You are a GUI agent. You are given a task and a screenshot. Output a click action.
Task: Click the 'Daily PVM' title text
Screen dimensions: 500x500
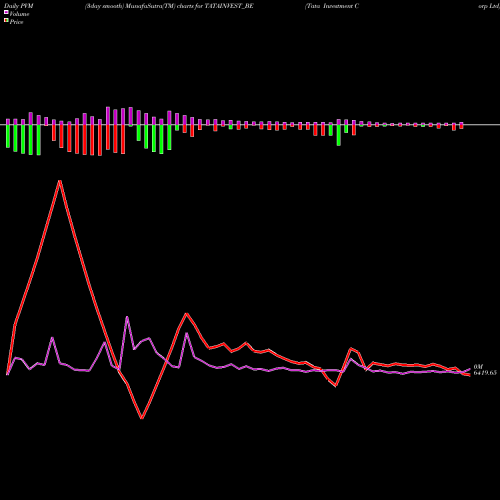point(19,6)
